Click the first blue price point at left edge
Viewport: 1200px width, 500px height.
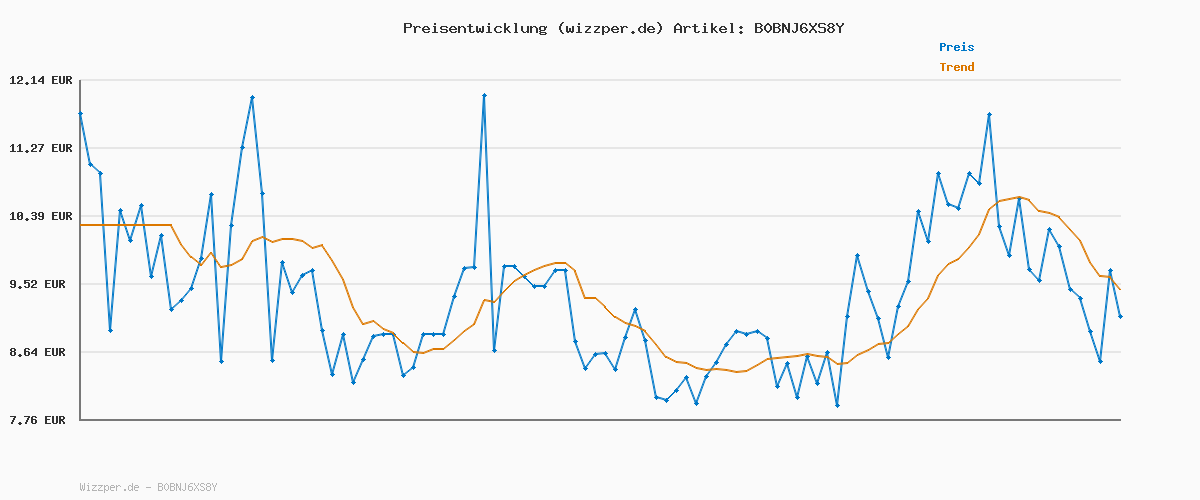[x=80, y=114]
